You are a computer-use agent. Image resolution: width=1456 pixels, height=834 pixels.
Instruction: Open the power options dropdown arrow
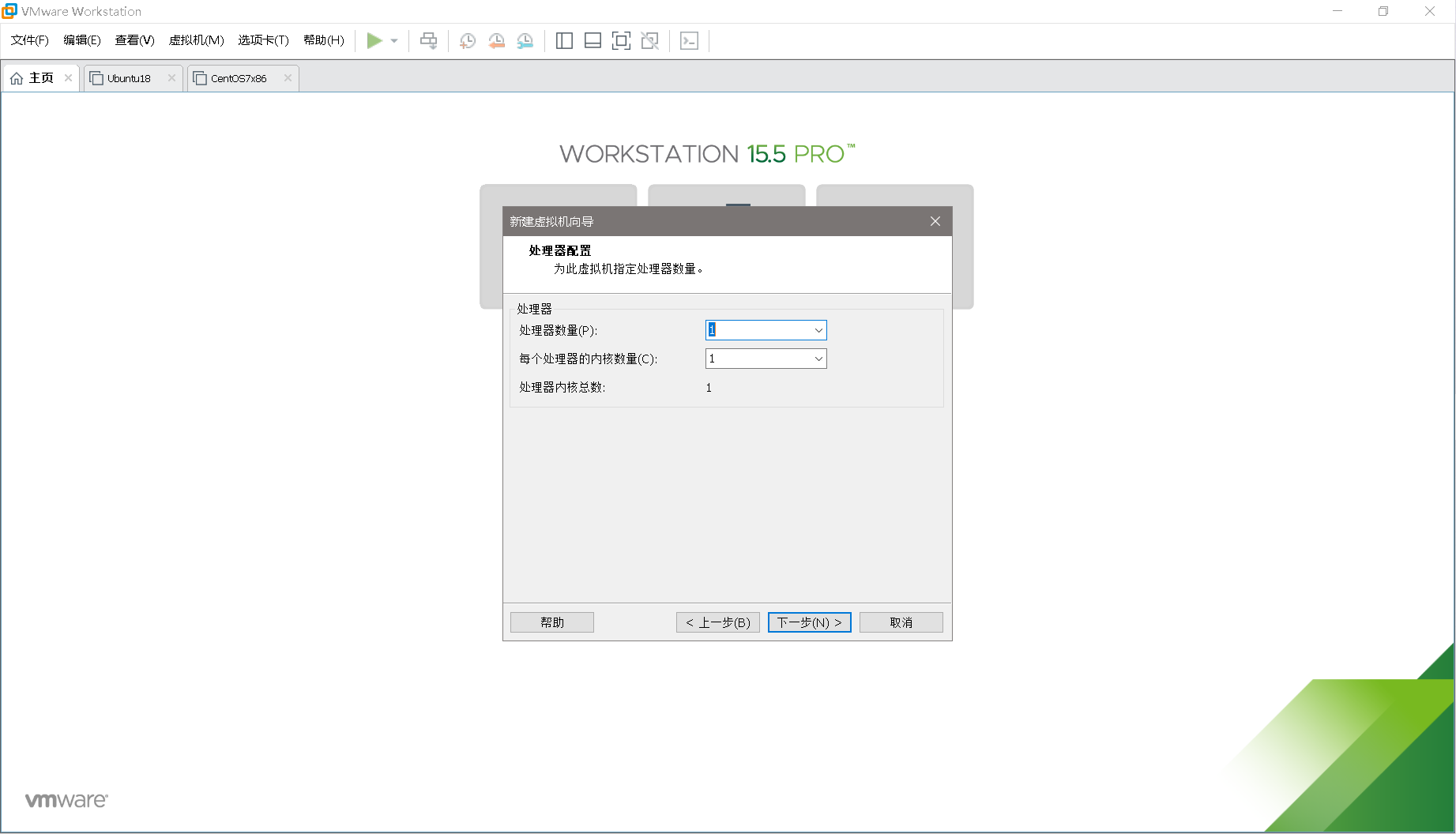coord(394,41)
